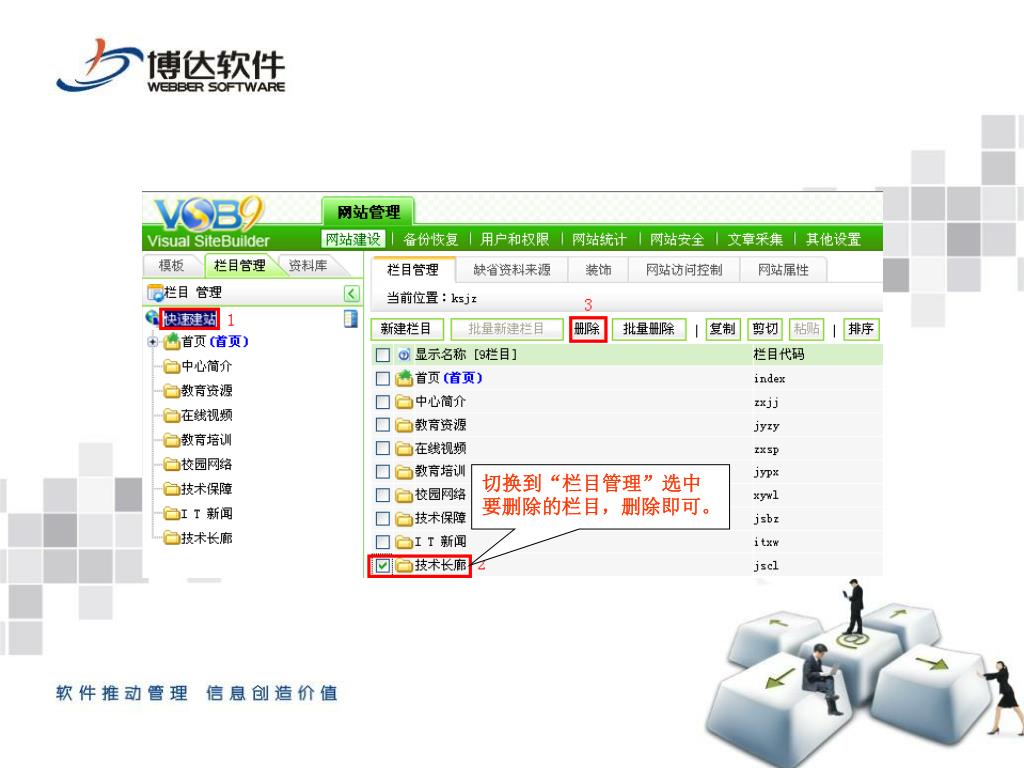Click the blue panel icon beside 快速建站
The height and width of the screenshot is (768, 1024).
(x=351, y=319)
